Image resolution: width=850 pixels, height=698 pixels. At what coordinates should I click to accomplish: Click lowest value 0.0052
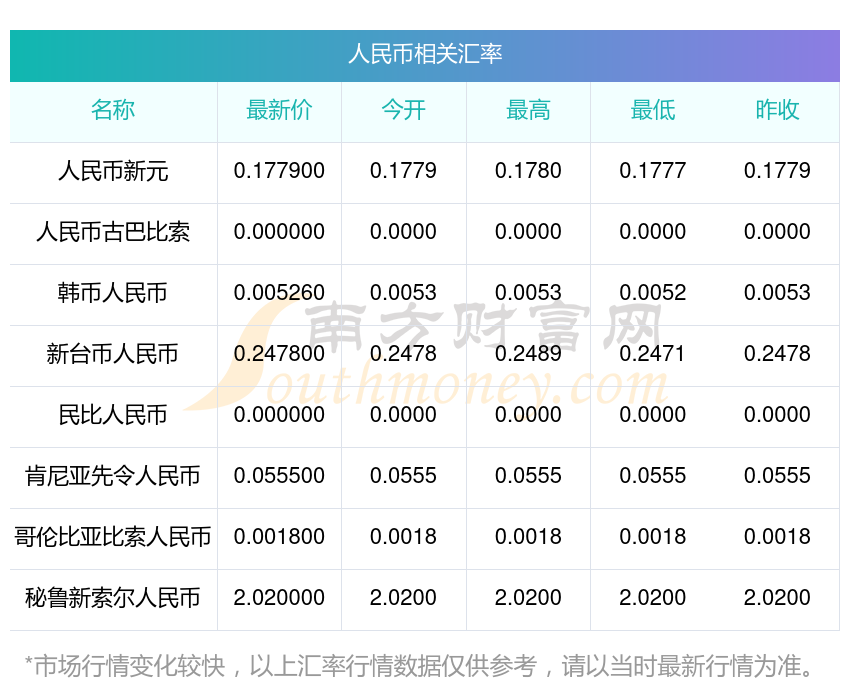(653, 293)
